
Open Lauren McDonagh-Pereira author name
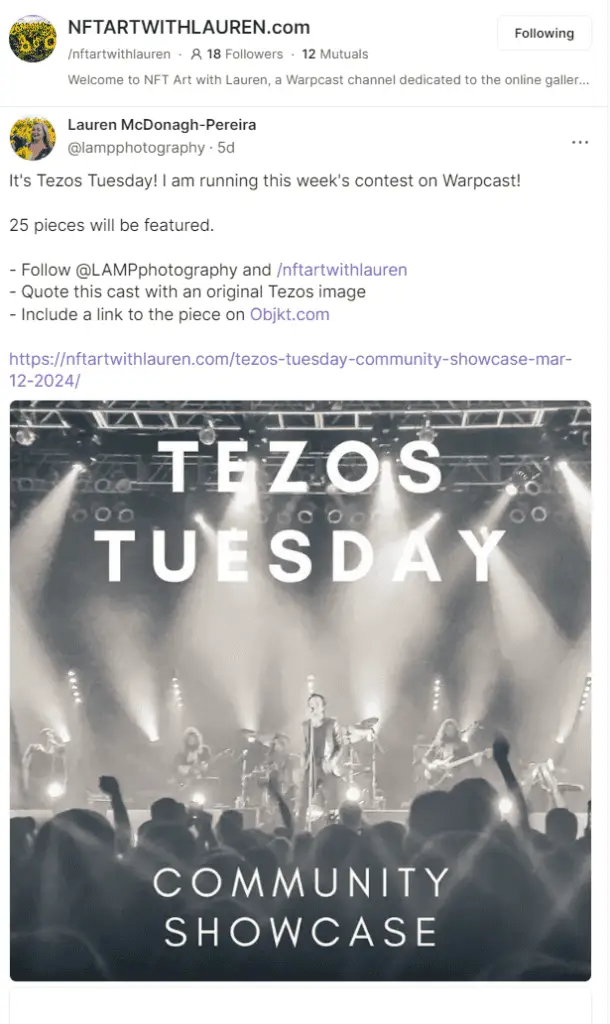click(x=162, y=125)
